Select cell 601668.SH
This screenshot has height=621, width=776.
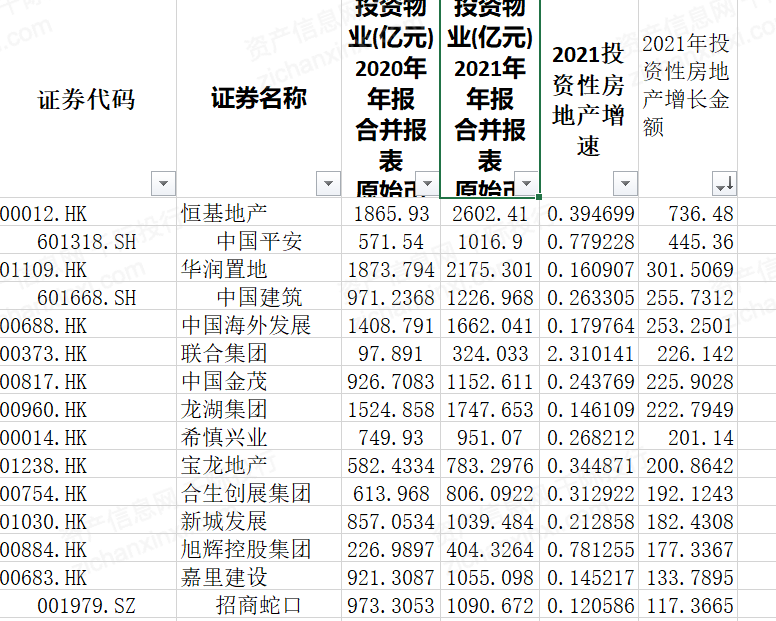(88, 298)
